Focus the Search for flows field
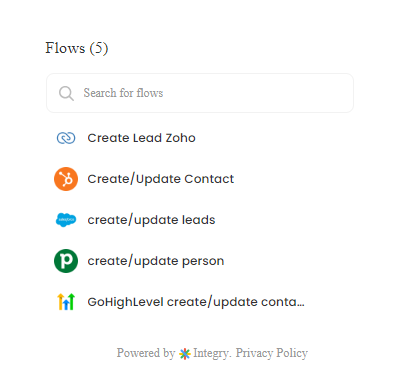The image size is (396, 389). point(200,93)
